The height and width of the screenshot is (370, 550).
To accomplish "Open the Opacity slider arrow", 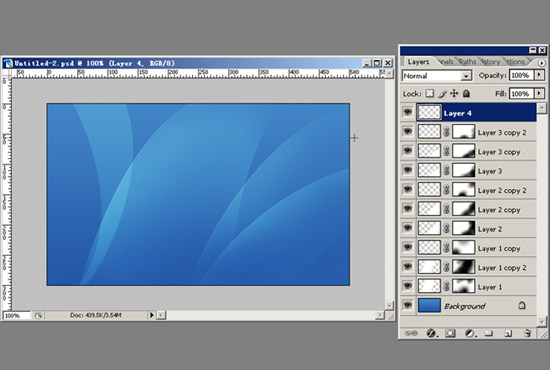I will [x=539, y=75].
